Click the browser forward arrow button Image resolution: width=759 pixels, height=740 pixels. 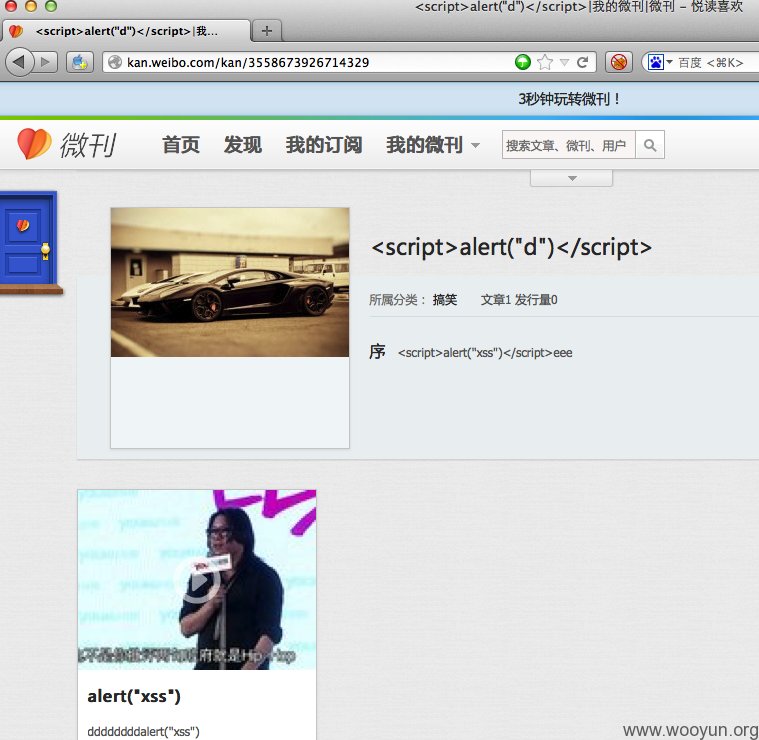pos(46,62)
